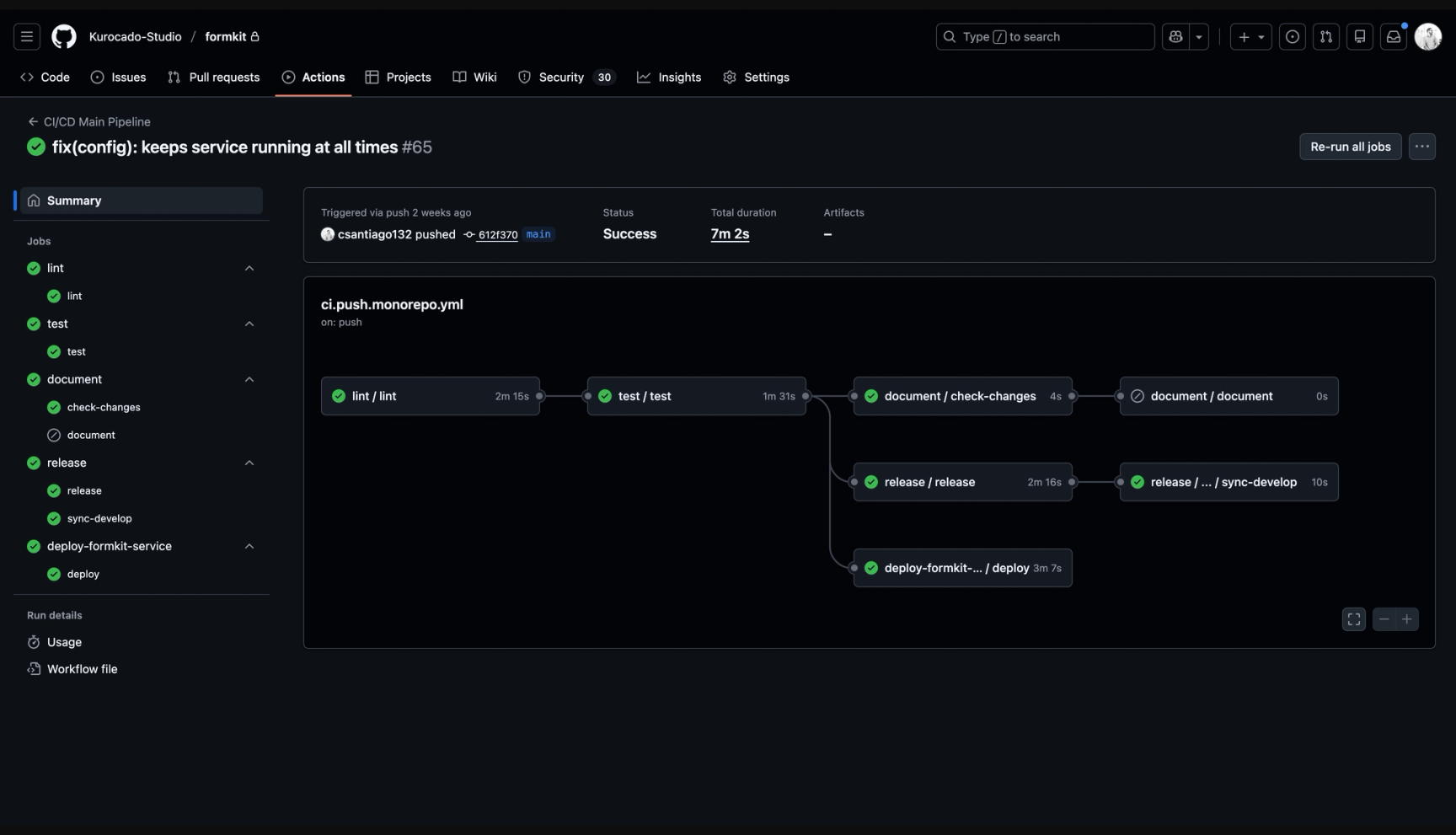The height and width of the screenshot is (835, 1456).
Task: Open the user profile avatar menu
Action: click(1428, 37)
